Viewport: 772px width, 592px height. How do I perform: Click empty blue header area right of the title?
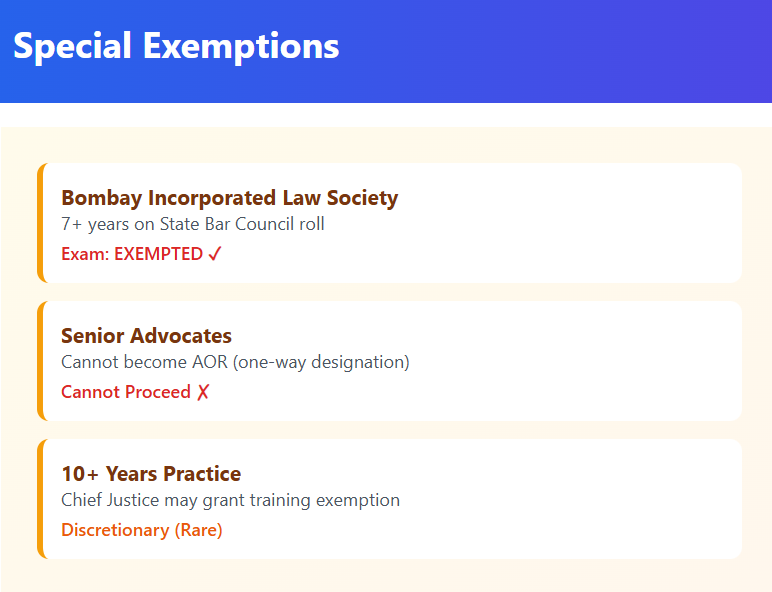click(x=560, y=50)
